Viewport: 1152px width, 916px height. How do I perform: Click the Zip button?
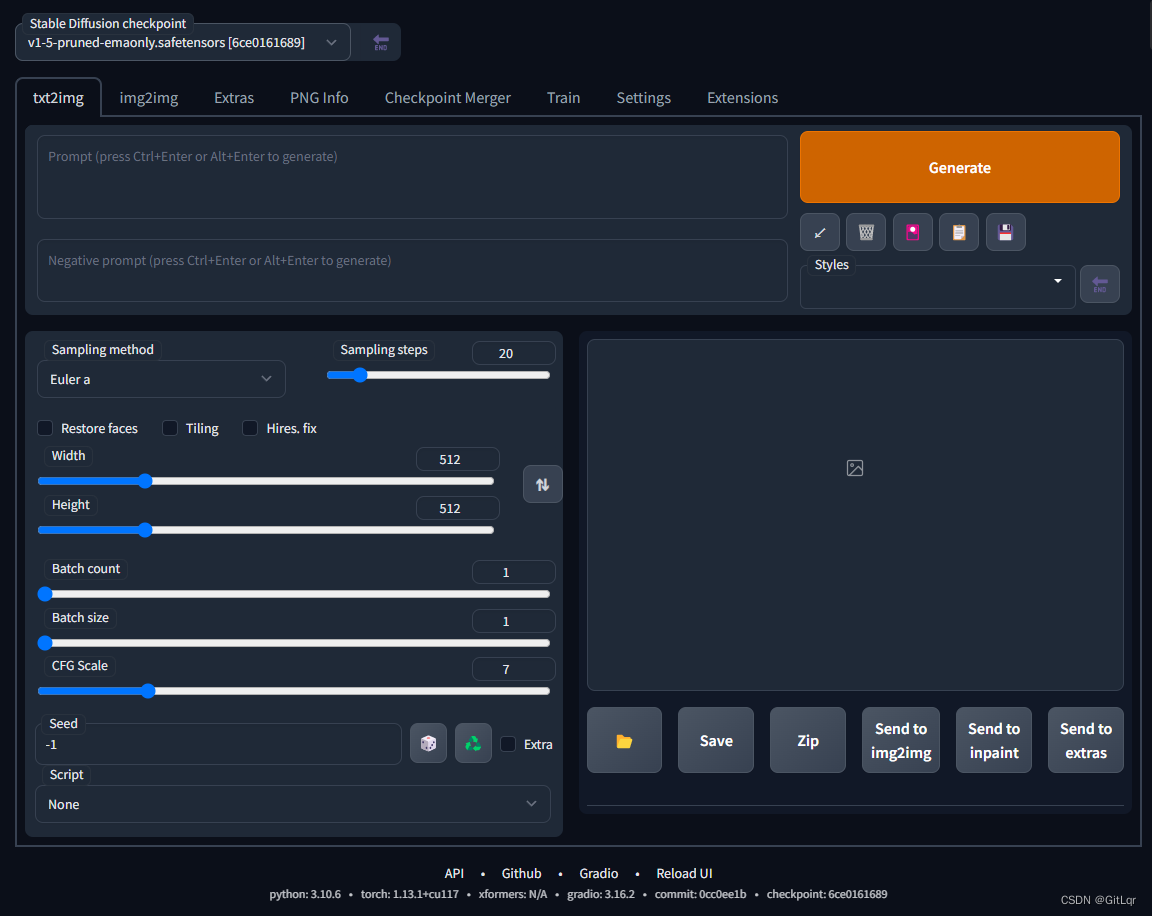pos(807,740)
